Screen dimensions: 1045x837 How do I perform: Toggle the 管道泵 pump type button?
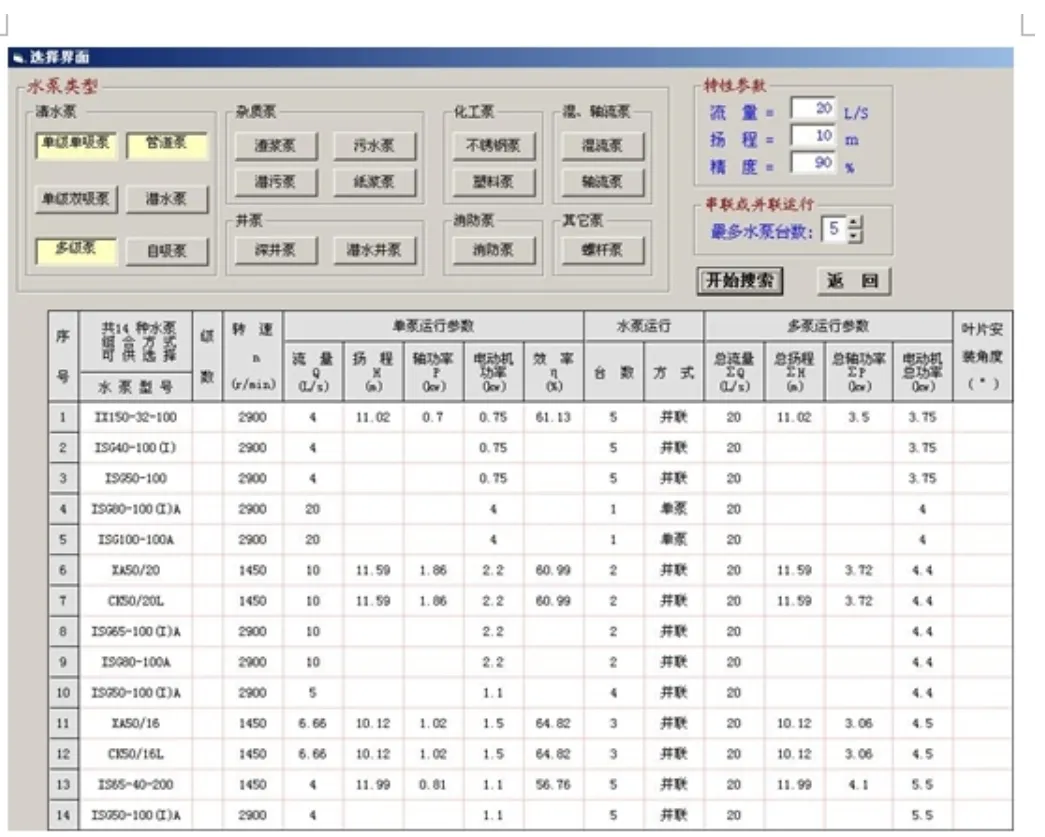pyautogui.click(x=167, y=145)
